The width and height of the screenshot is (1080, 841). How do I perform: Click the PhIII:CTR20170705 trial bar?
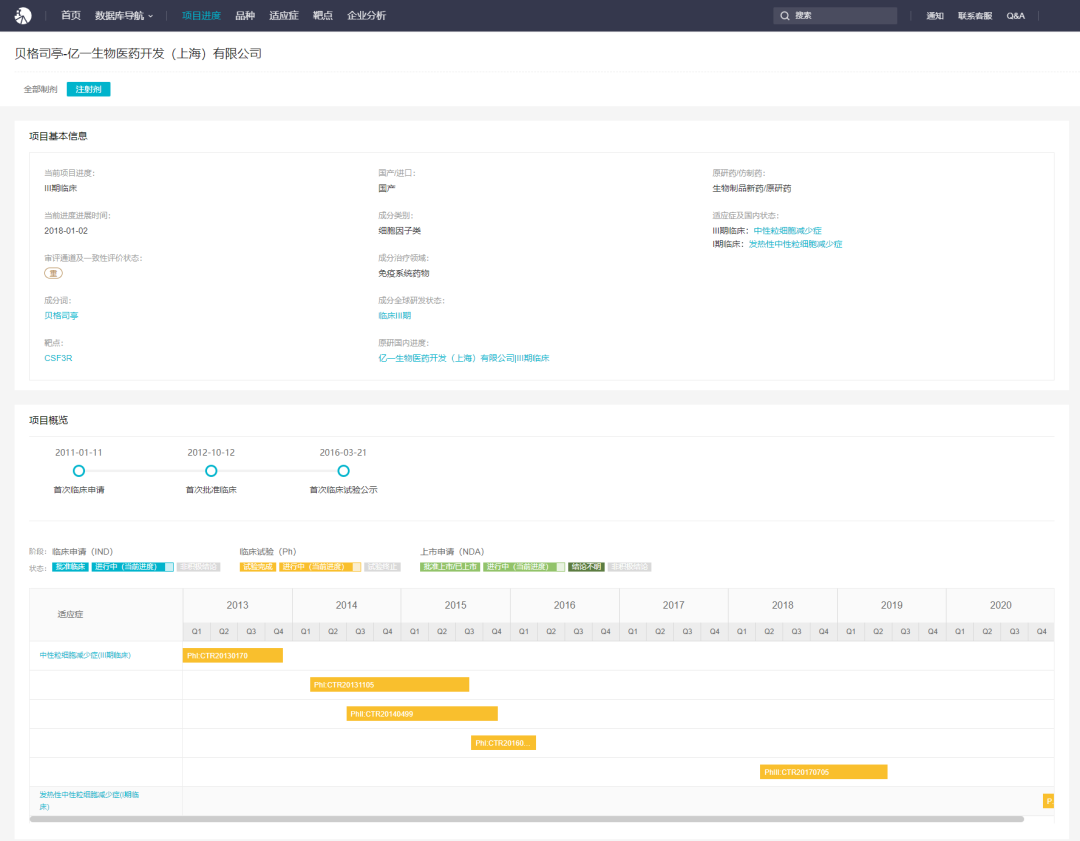[823, 772]
